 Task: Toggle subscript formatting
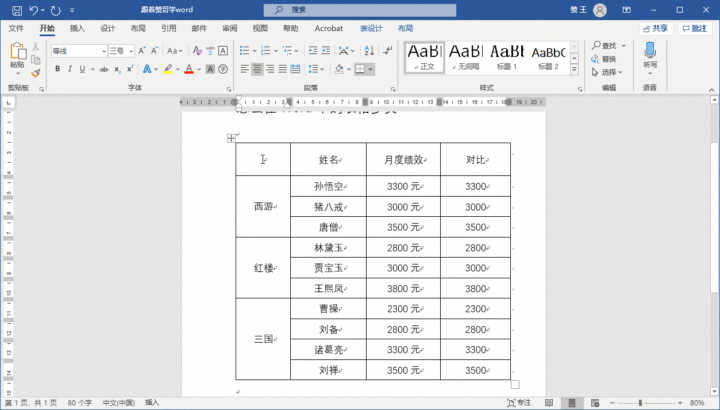118,69
